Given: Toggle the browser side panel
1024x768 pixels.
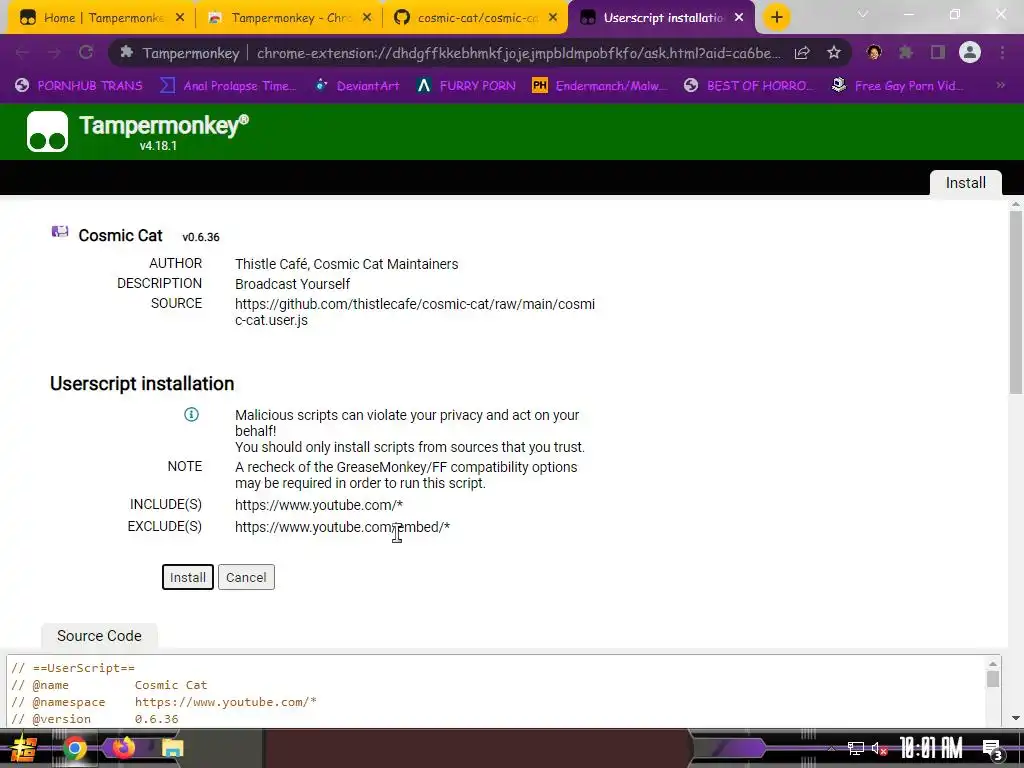Looking at the screenshot, I should [938, 52].
